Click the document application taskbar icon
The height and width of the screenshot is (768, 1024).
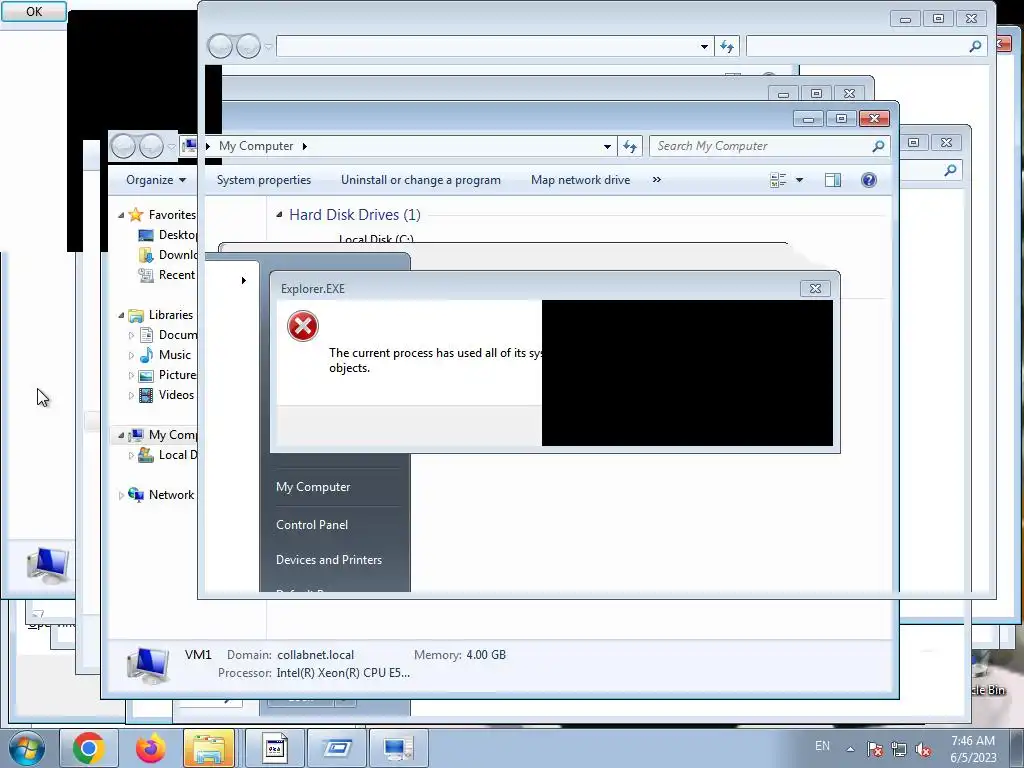click(x=274, y=748)
